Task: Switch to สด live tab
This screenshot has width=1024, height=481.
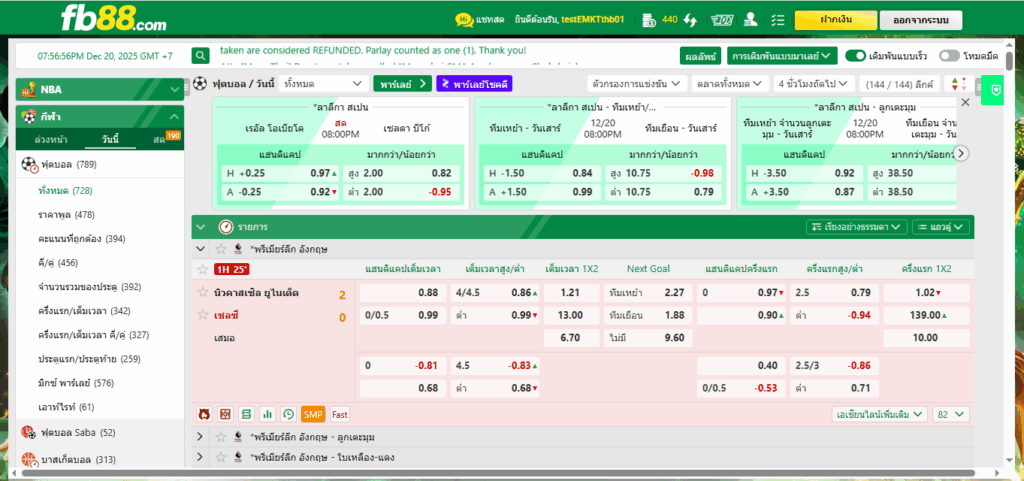Action: click(x=159, y=140)
